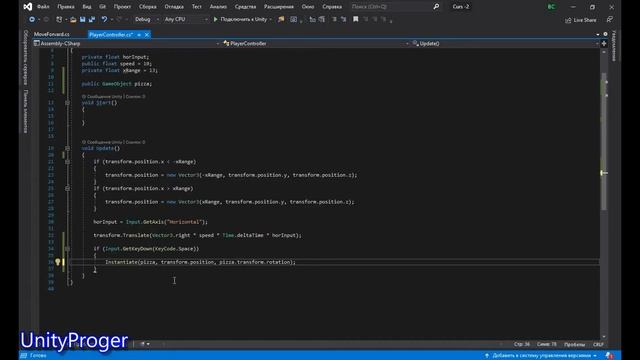Collapse the first if xRange block
This screenshot has width=640, height=360.
tap(67, 162)
